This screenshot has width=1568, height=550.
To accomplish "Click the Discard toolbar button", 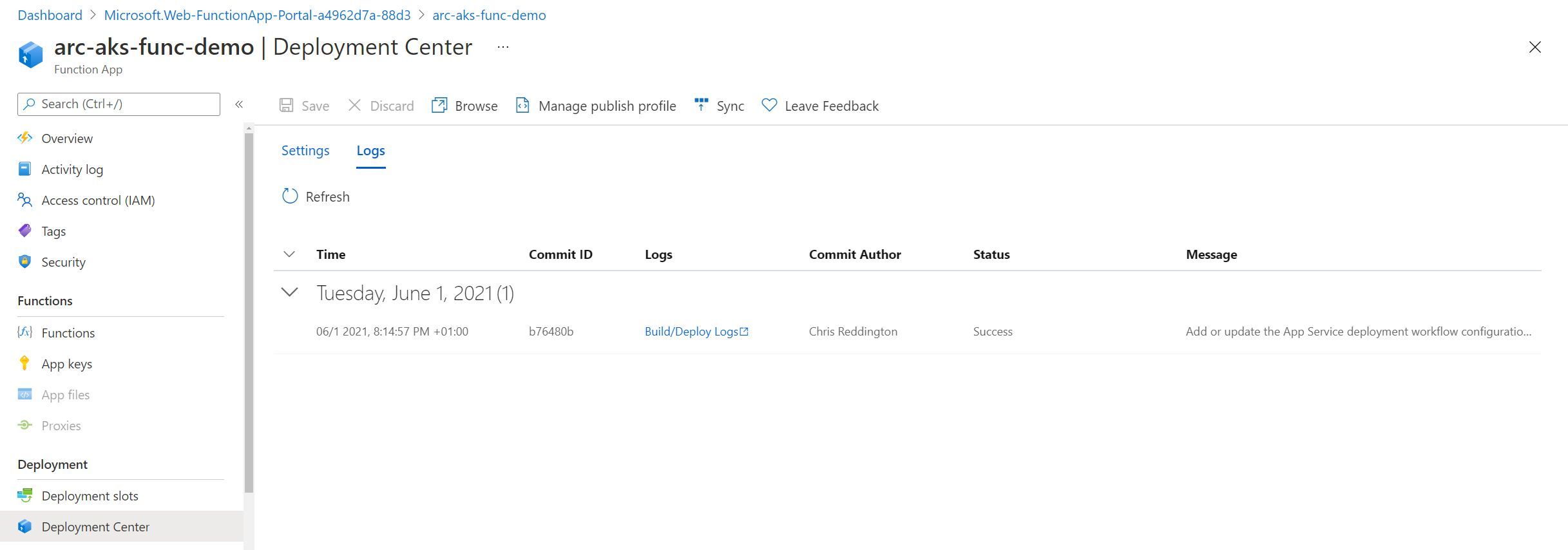I will tap(381, 106).
